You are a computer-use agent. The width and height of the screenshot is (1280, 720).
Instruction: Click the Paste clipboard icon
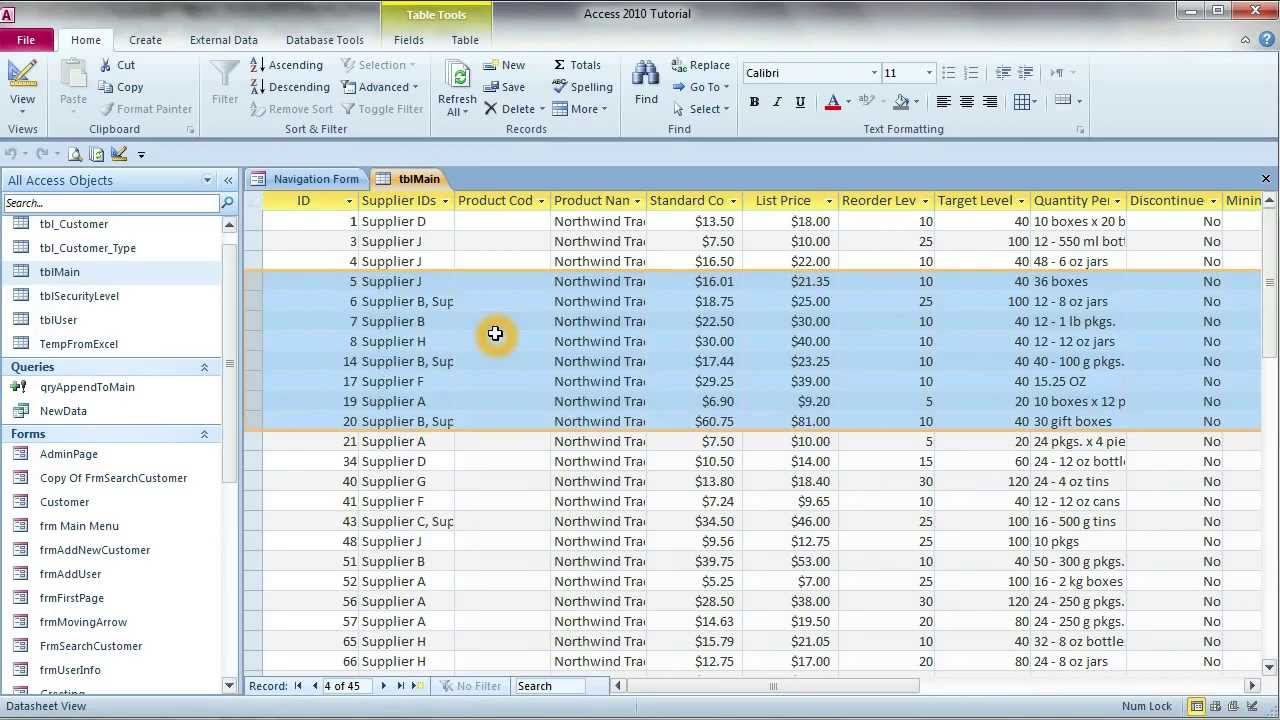(x=73, y=84)
